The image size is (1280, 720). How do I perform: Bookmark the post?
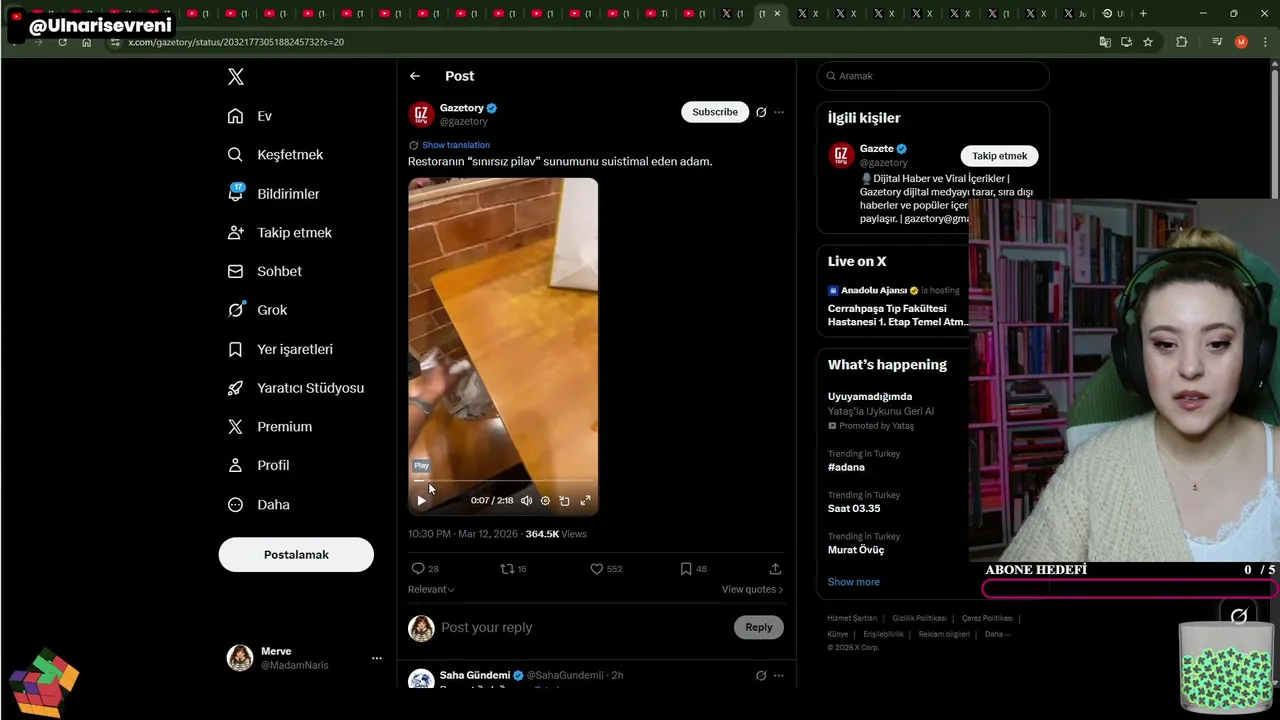point(686,568)
